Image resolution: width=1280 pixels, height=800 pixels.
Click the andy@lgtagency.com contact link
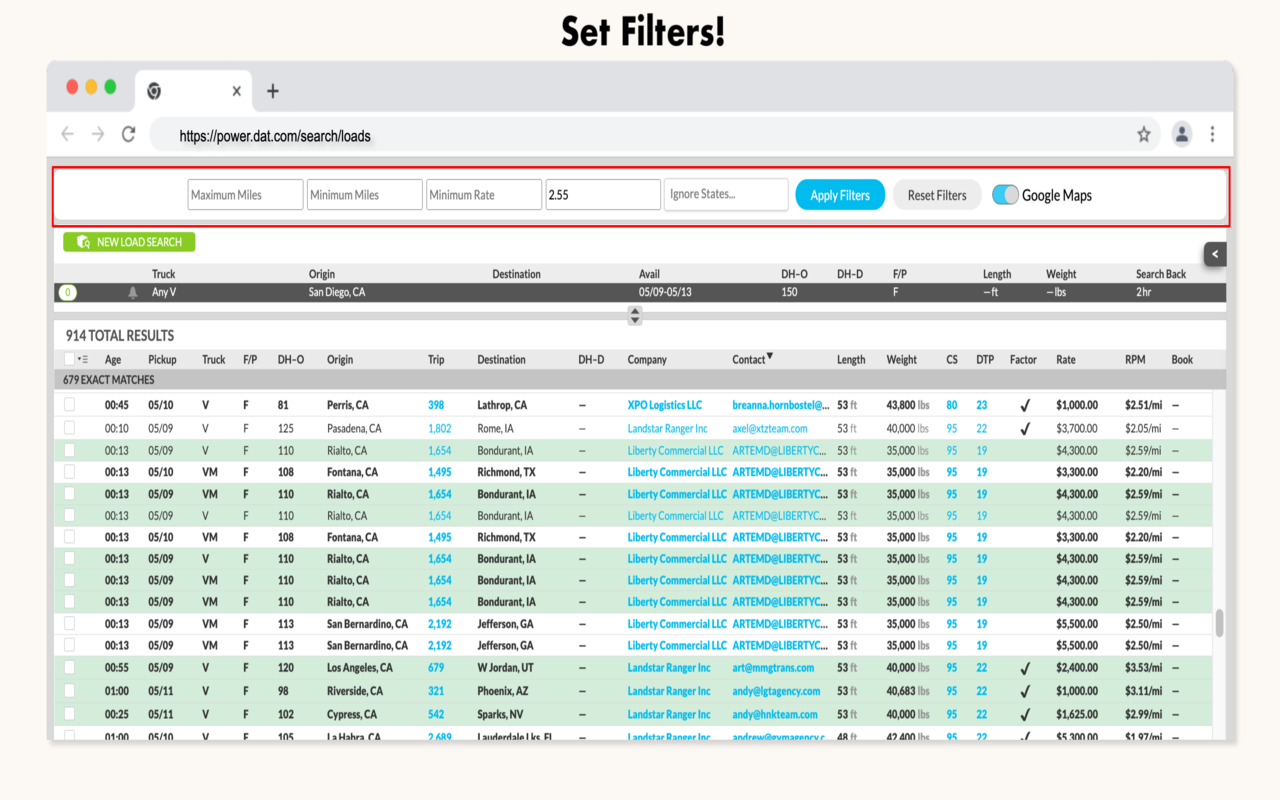pyautogui.click(x=776, y=691)
